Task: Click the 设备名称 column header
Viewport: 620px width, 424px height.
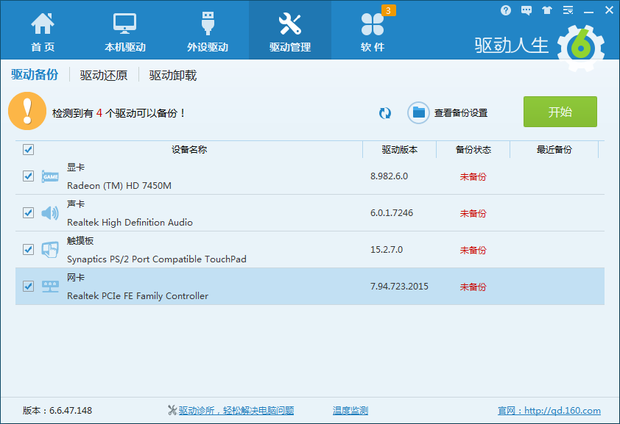Action: point(189,150)
